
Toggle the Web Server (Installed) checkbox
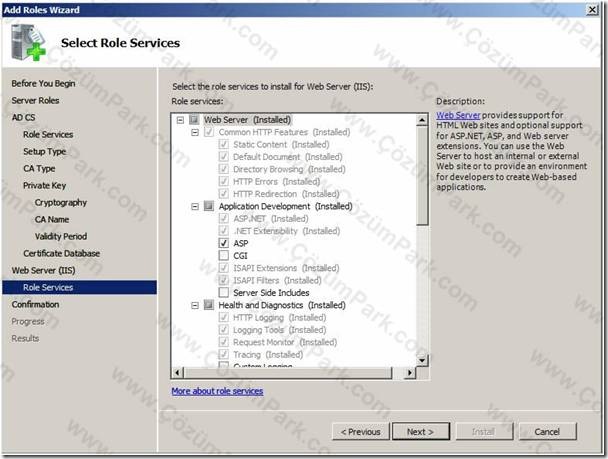pos(194,120)
